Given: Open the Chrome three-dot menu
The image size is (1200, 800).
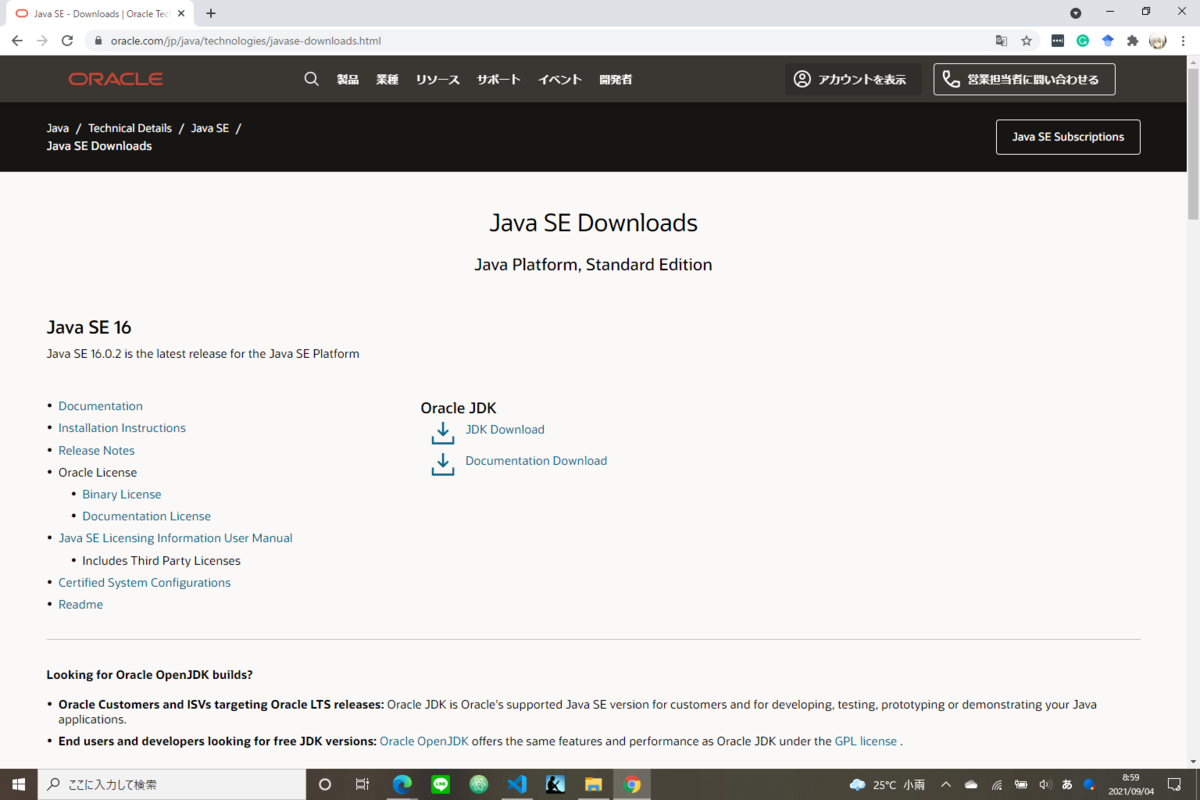Looking at the screenshot, I should (1183, 41).
